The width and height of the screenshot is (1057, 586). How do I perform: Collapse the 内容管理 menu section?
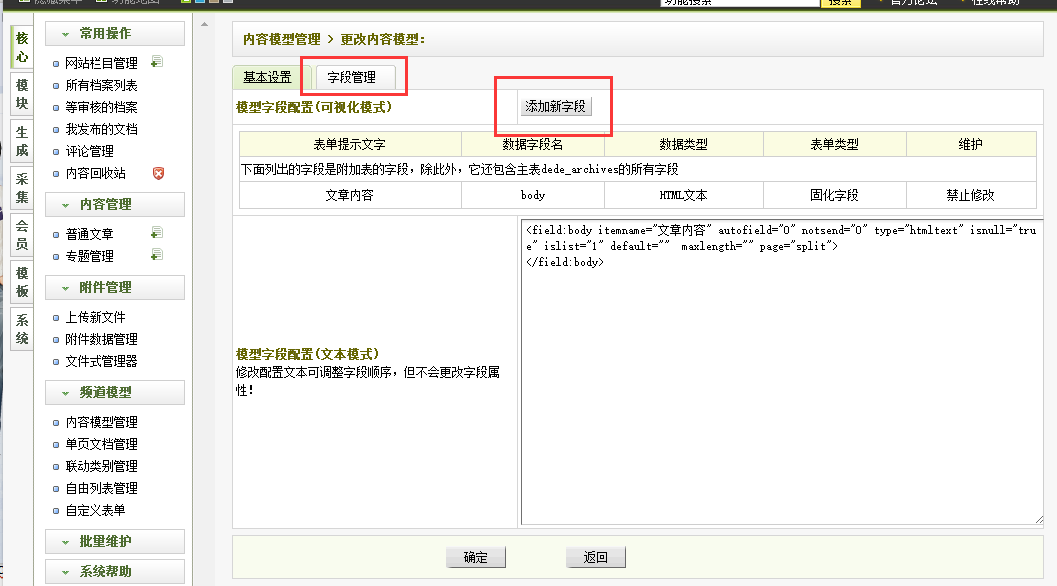click(115, 204)
